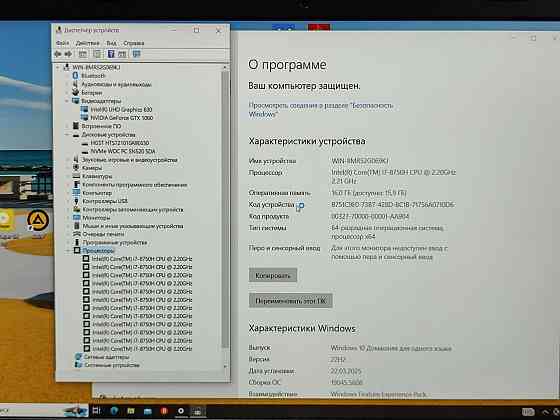Click Переименовать этот ПК button
Screen dimensions: 560x420
point(291,301)
